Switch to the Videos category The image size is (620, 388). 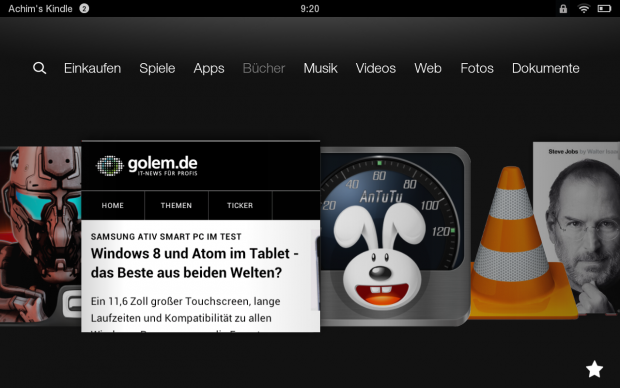coord(376,68)
